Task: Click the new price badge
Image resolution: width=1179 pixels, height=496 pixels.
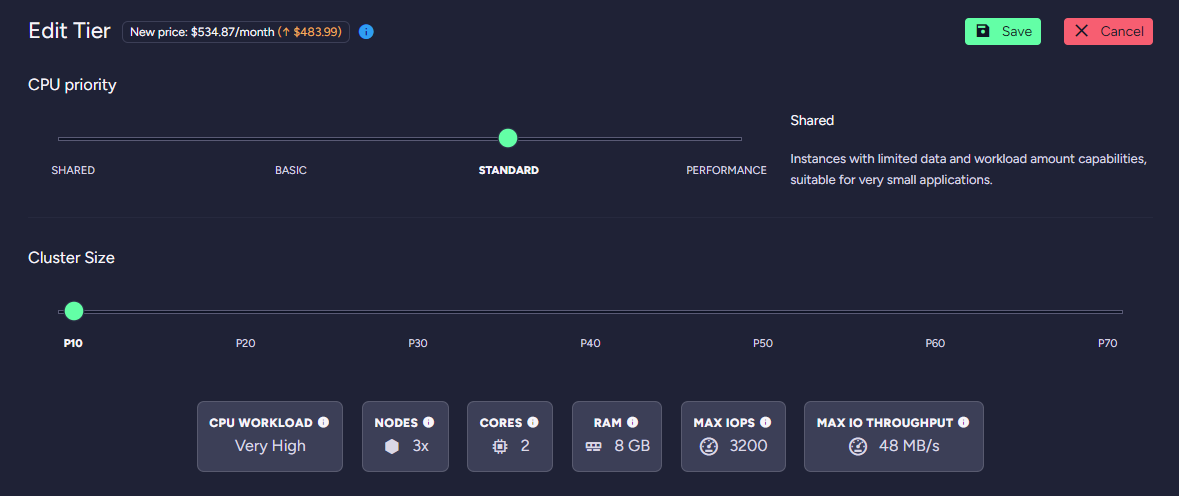Action: [236, 32]
